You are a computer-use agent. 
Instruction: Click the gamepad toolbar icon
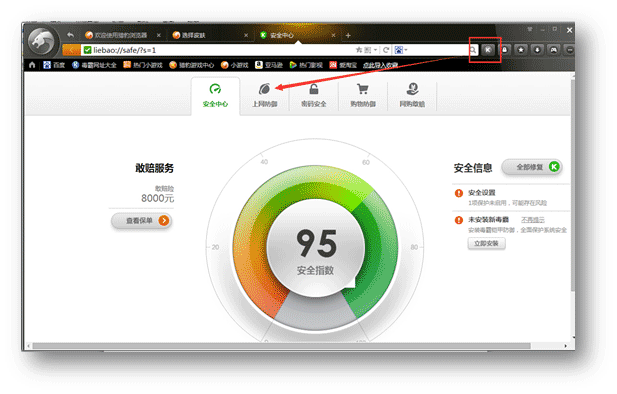point(554,50)
